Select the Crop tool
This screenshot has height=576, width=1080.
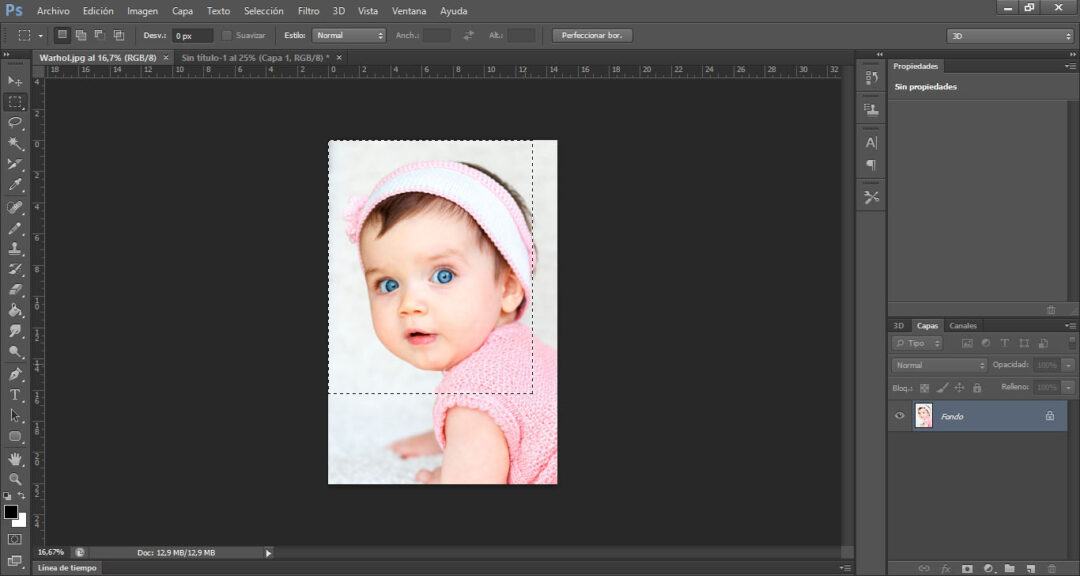pos(14,164)
